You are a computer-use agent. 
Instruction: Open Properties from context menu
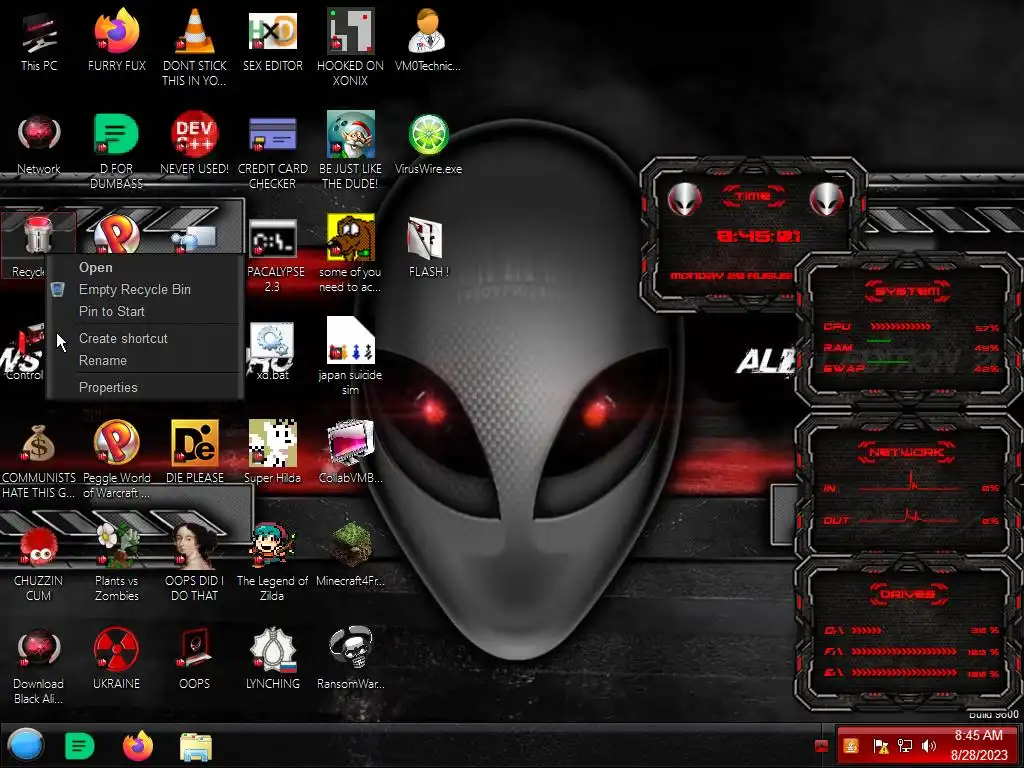coord(145,387)
